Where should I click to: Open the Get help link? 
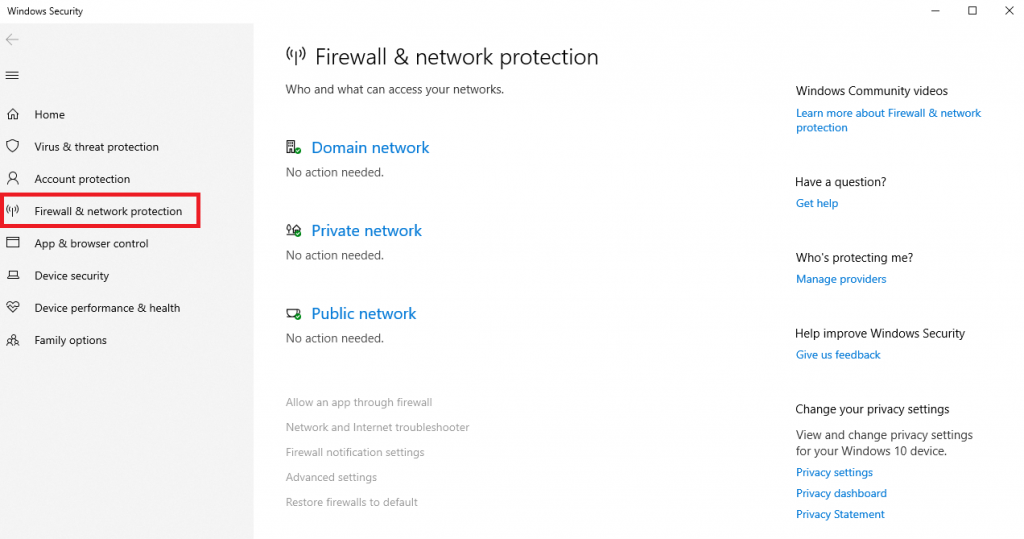[x=816, y=203]
